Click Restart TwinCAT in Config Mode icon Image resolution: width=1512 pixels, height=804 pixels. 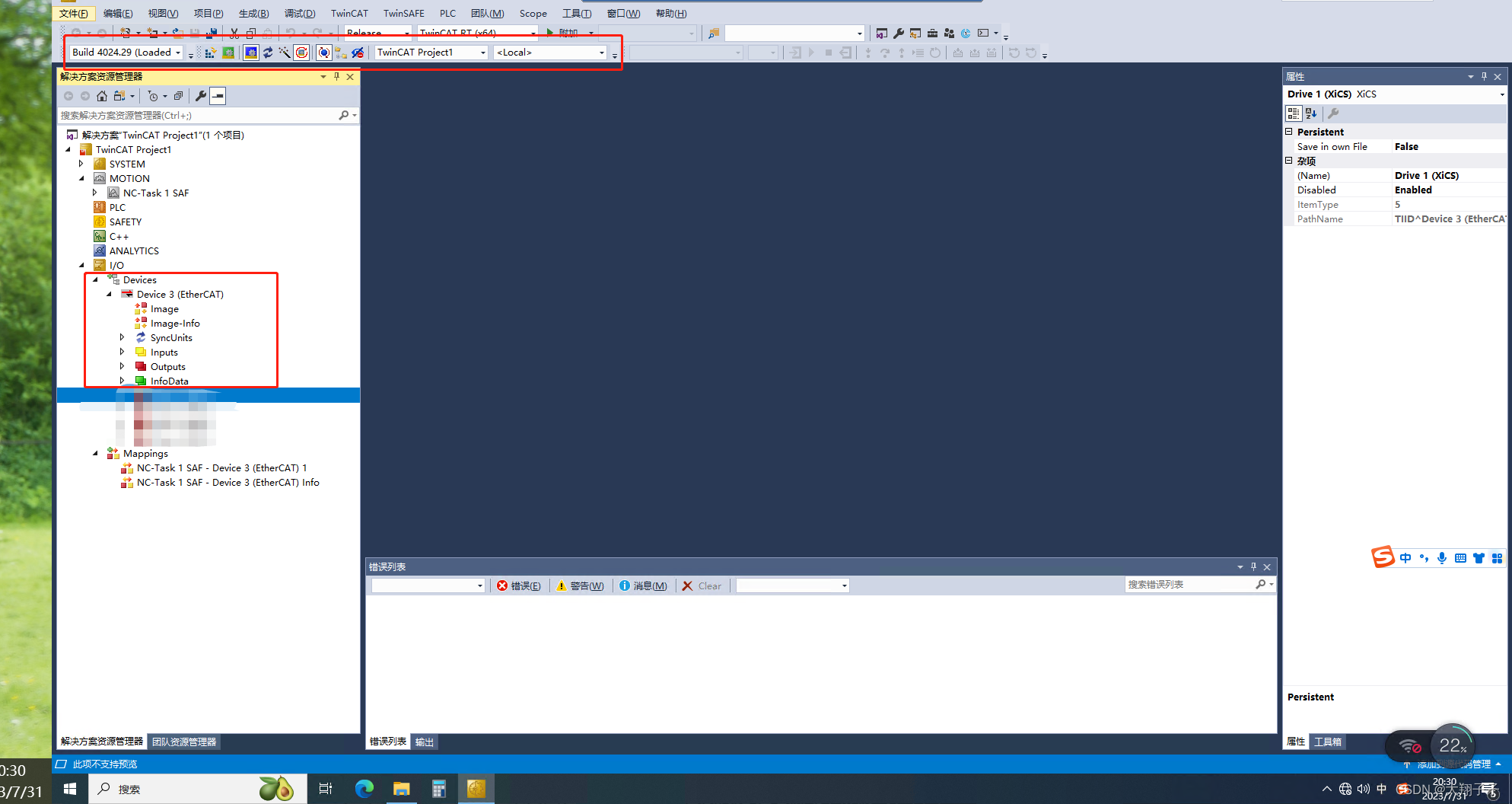pos(250,53)
